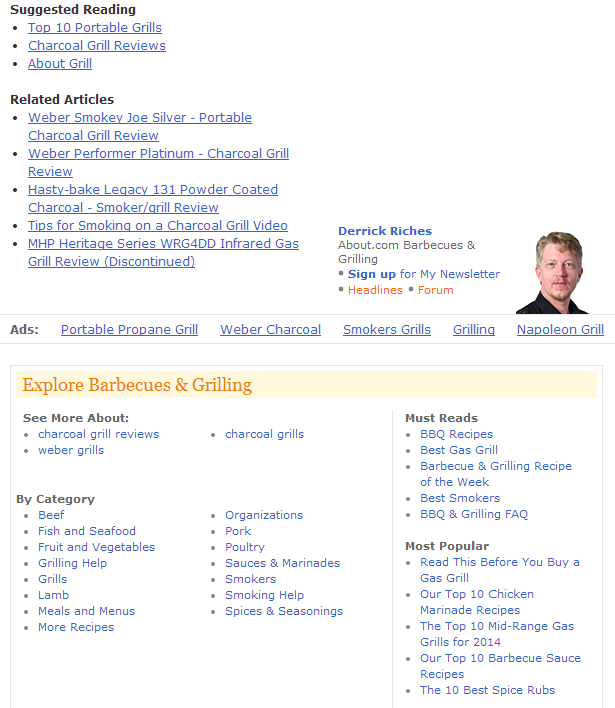Sign up for My Newsletter

[x=372, y=274]
